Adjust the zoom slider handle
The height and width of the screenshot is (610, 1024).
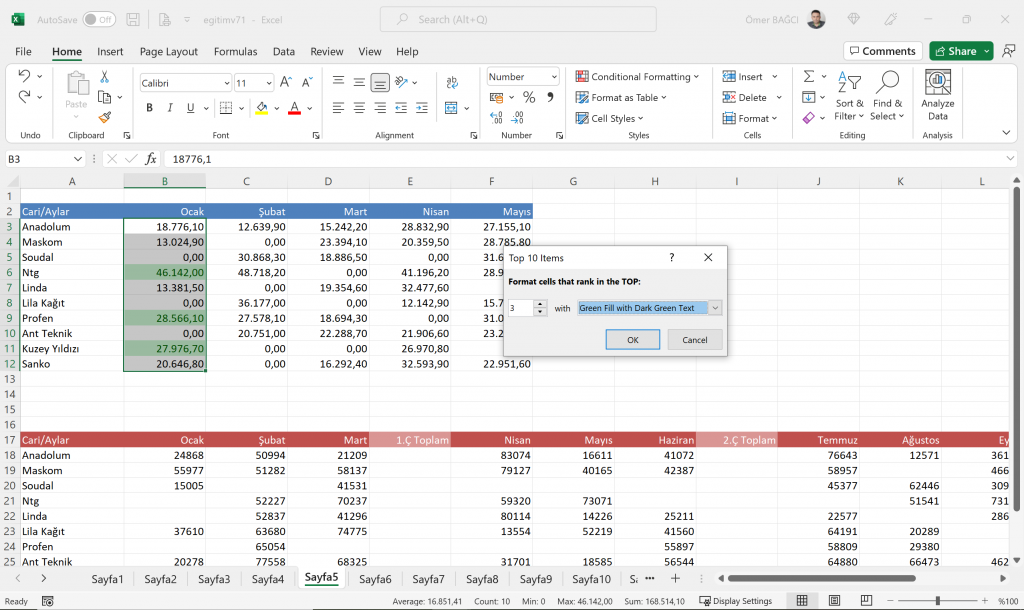click(938, 600)
